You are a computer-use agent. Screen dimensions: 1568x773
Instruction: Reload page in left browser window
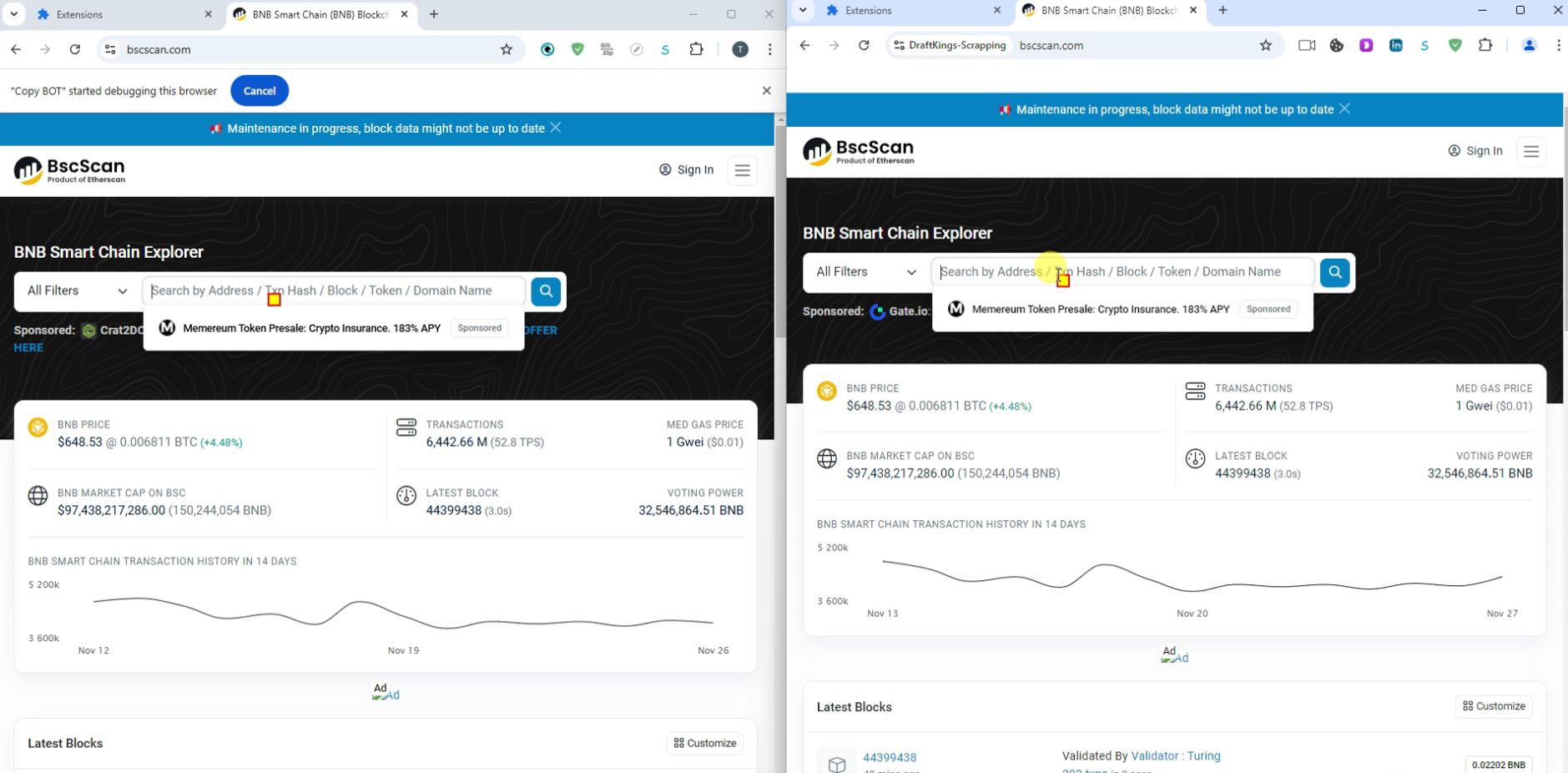75,49
